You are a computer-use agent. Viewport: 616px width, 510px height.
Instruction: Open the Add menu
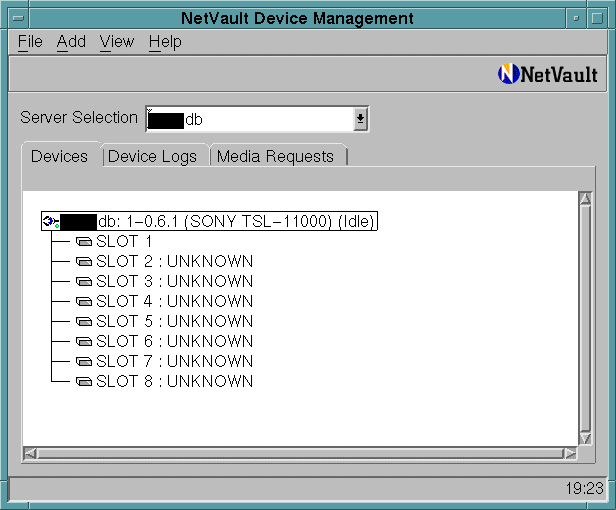pyautogui.click(x=71, y=42)
